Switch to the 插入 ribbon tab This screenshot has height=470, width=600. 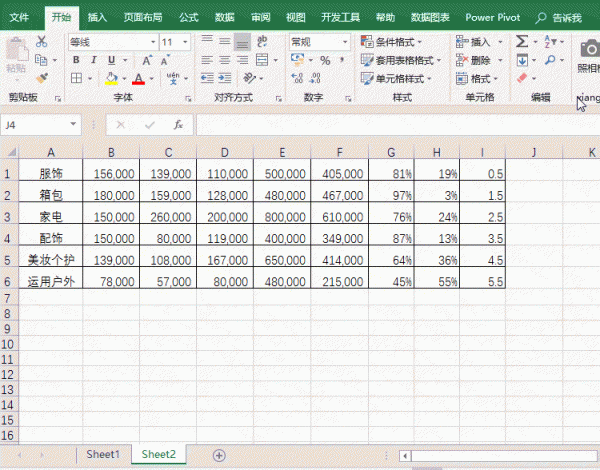[x=97, y=17]
